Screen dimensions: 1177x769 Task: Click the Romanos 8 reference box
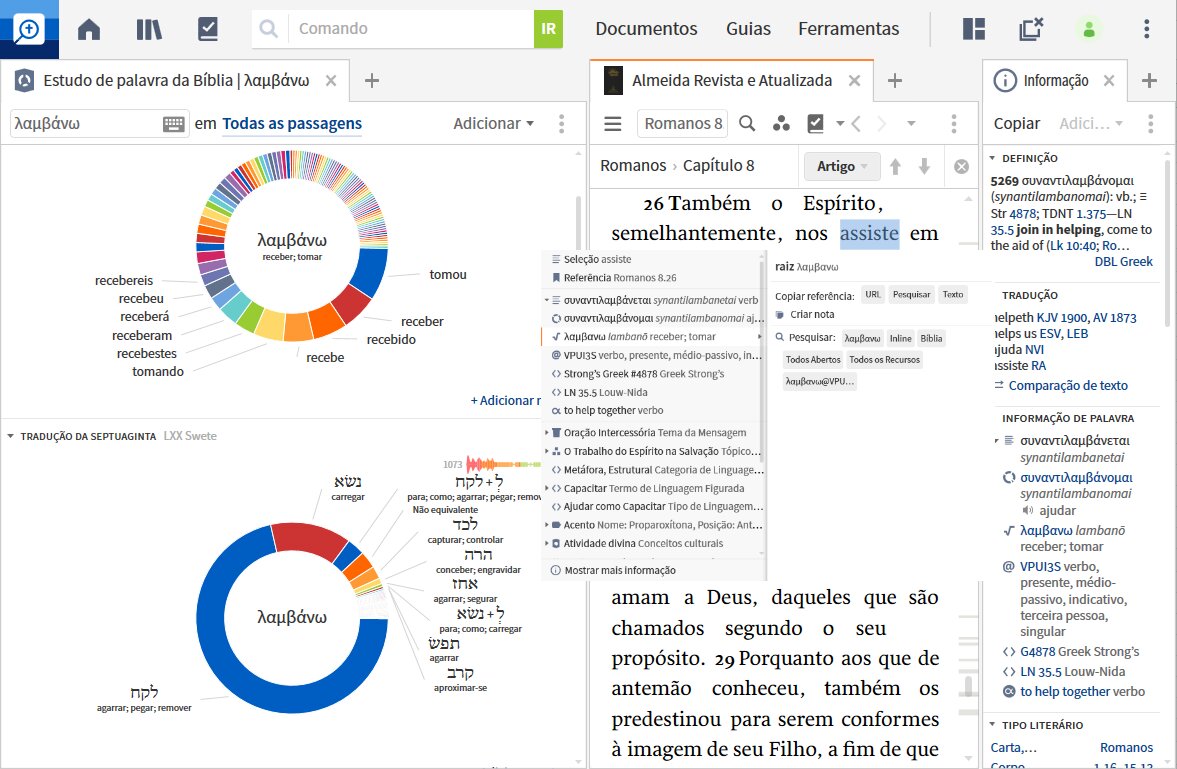[x=682, y=123]
